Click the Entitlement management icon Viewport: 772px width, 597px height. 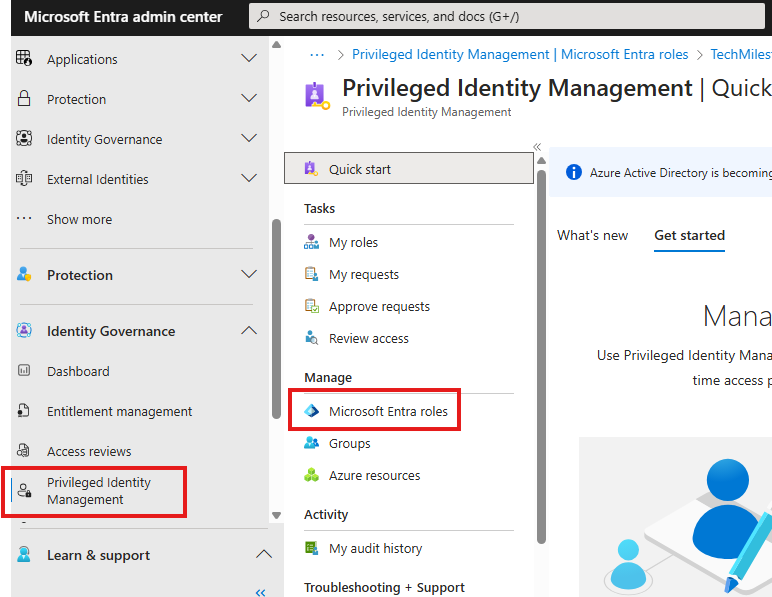pos(24,410)
